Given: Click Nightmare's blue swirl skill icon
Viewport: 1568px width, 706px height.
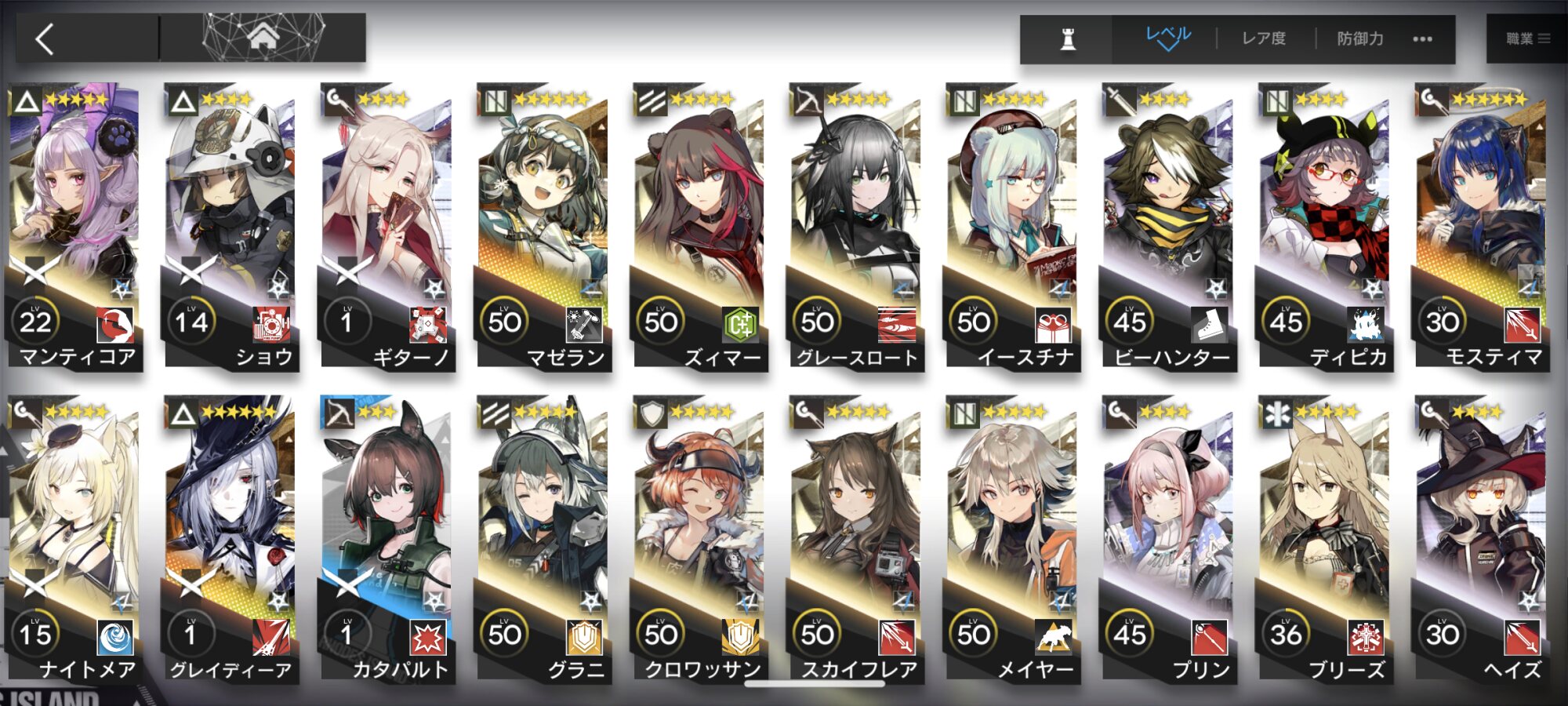Looking at the screenshot, I should 115,637.
